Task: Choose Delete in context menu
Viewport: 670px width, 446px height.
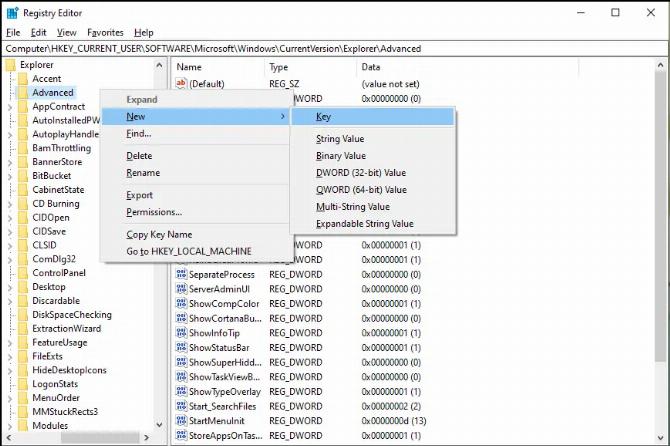Action: point(196,156)
